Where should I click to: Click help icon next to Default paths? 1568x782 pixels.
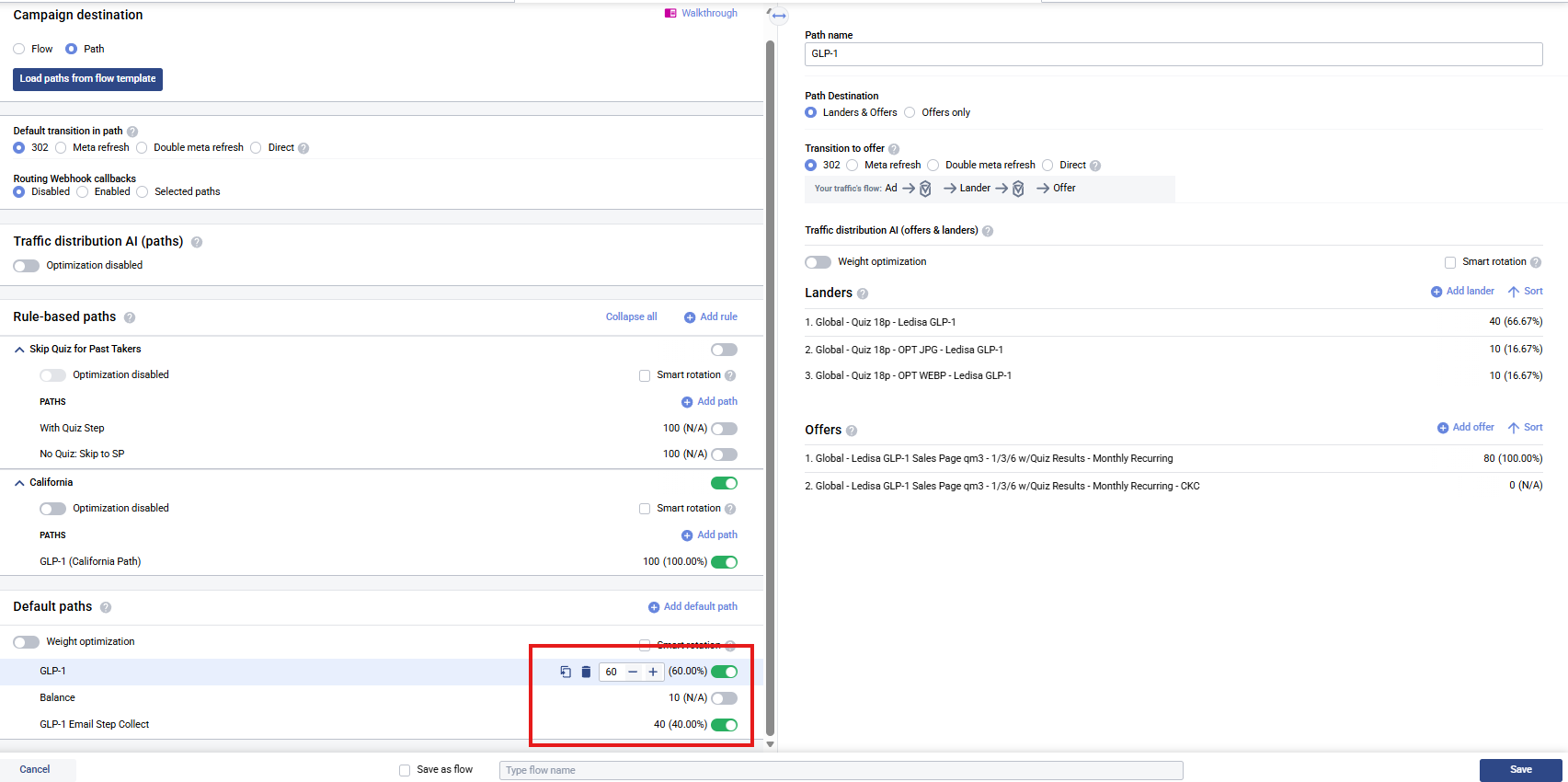[106, 607]
